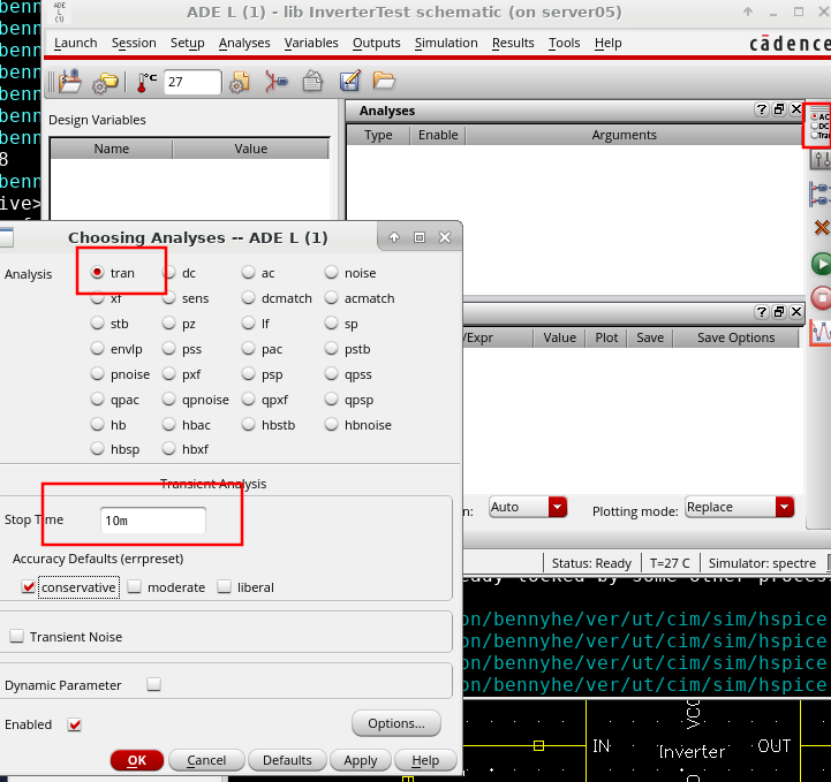Click the Edit Variables sliders icon

(x=821, y=160)
